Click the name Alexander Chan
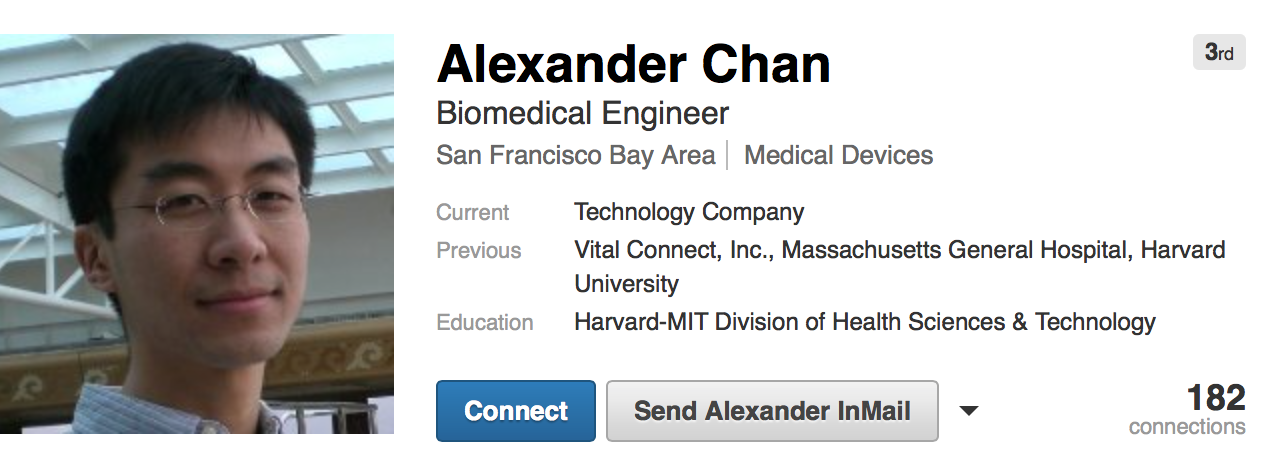Image resolution: width=1272 pixels, height=468 pixels. coord(633,64)
